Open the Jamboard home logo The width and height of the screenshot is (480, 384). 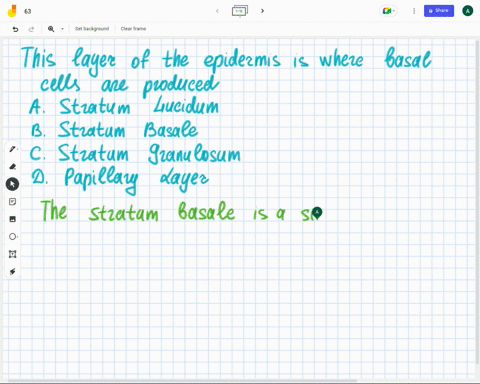click(12, 11)
